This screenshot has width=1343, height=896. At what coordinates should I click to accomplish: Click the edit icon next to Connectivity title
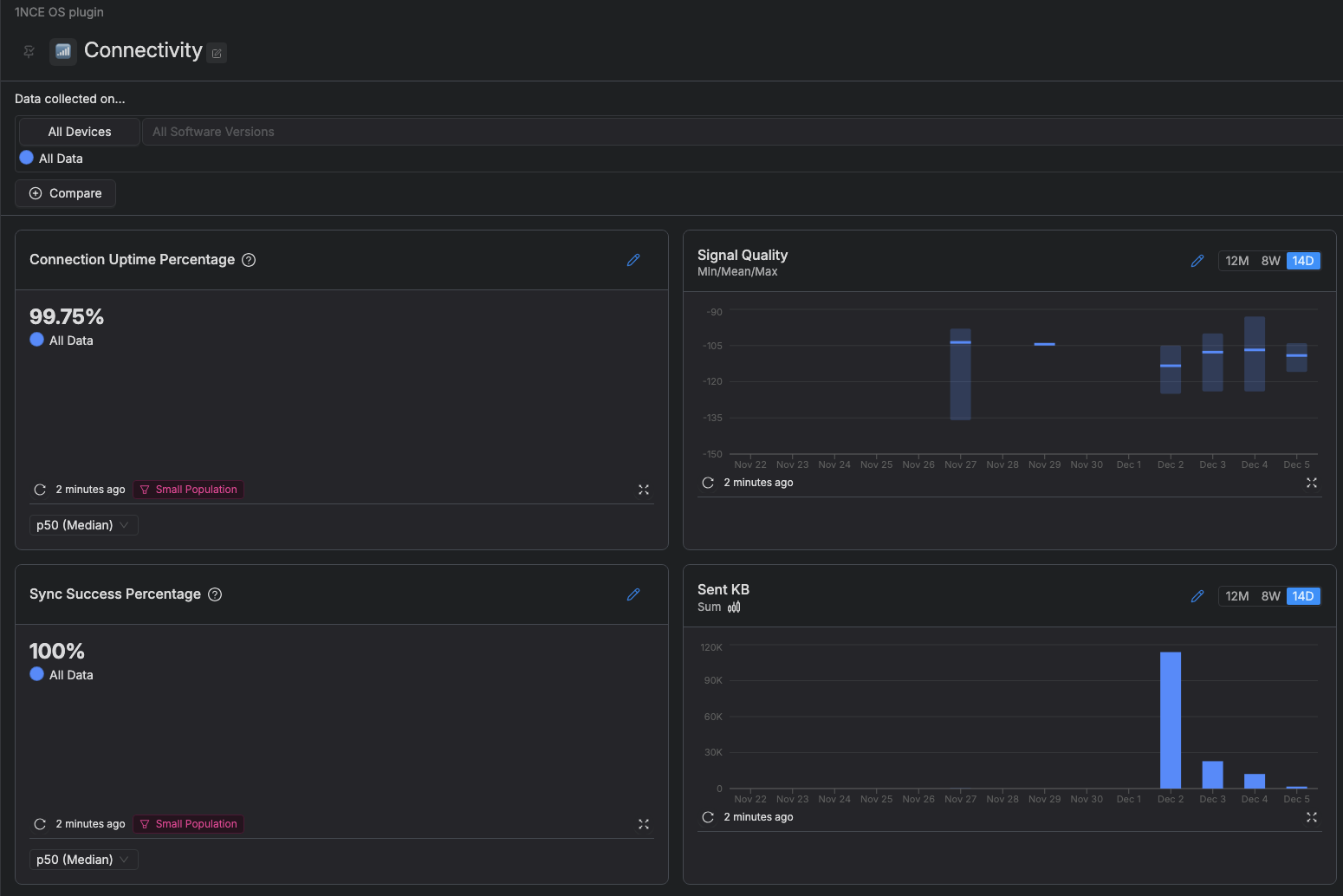pyautogui.click(x=217, y=54)
